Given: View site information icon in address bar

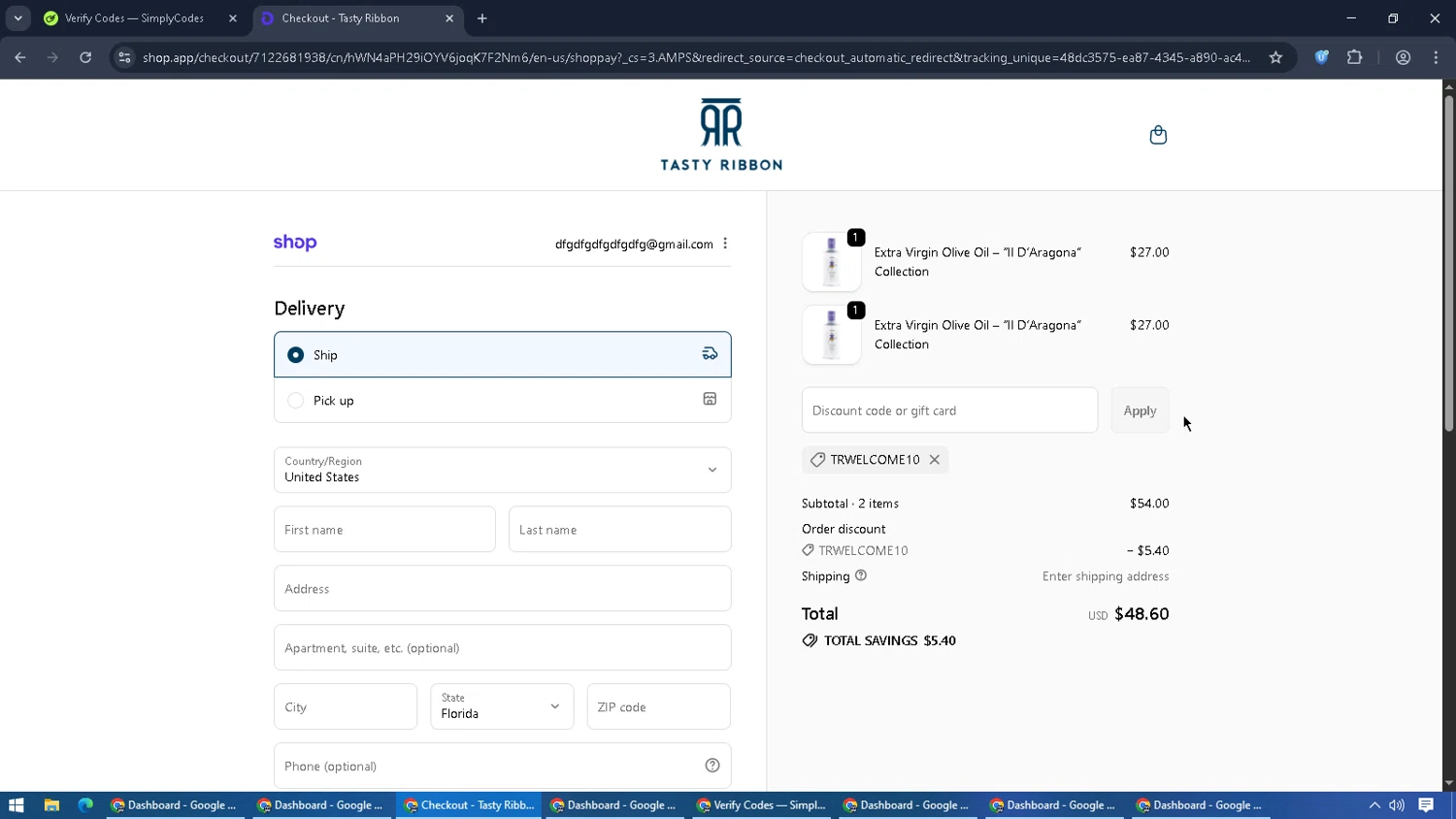Looking at the screenshot, I should [124, 57].
